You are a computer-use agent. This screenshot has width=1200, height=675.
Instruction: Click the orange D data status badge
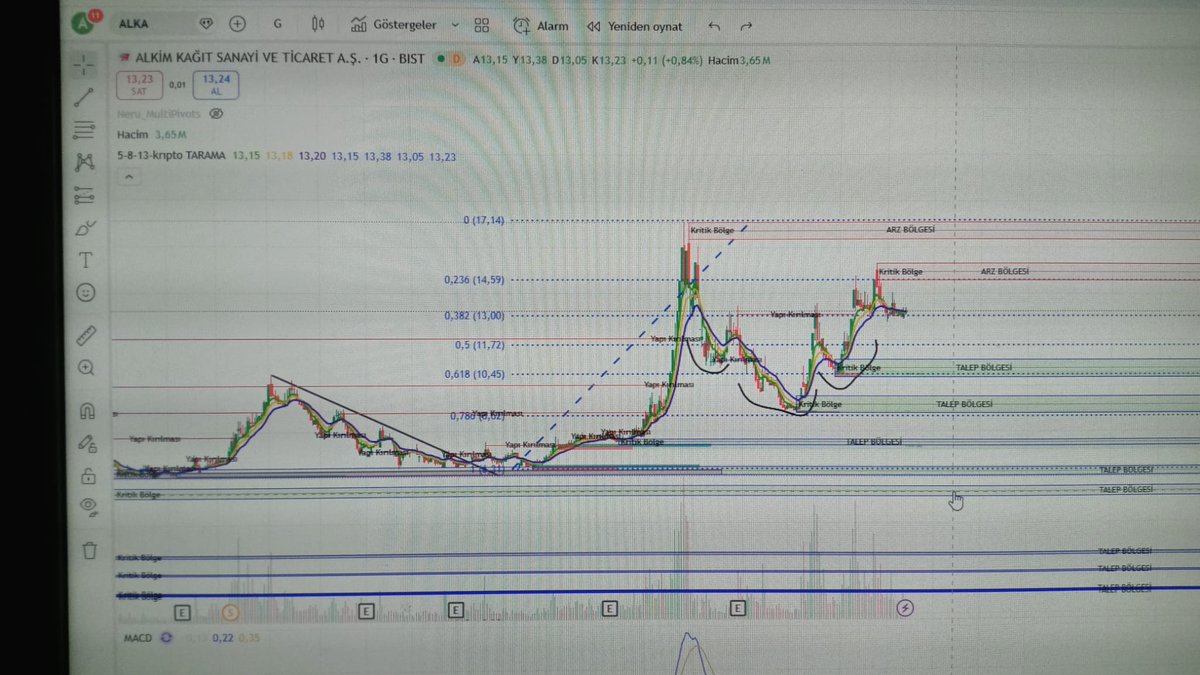pos(456,60)
